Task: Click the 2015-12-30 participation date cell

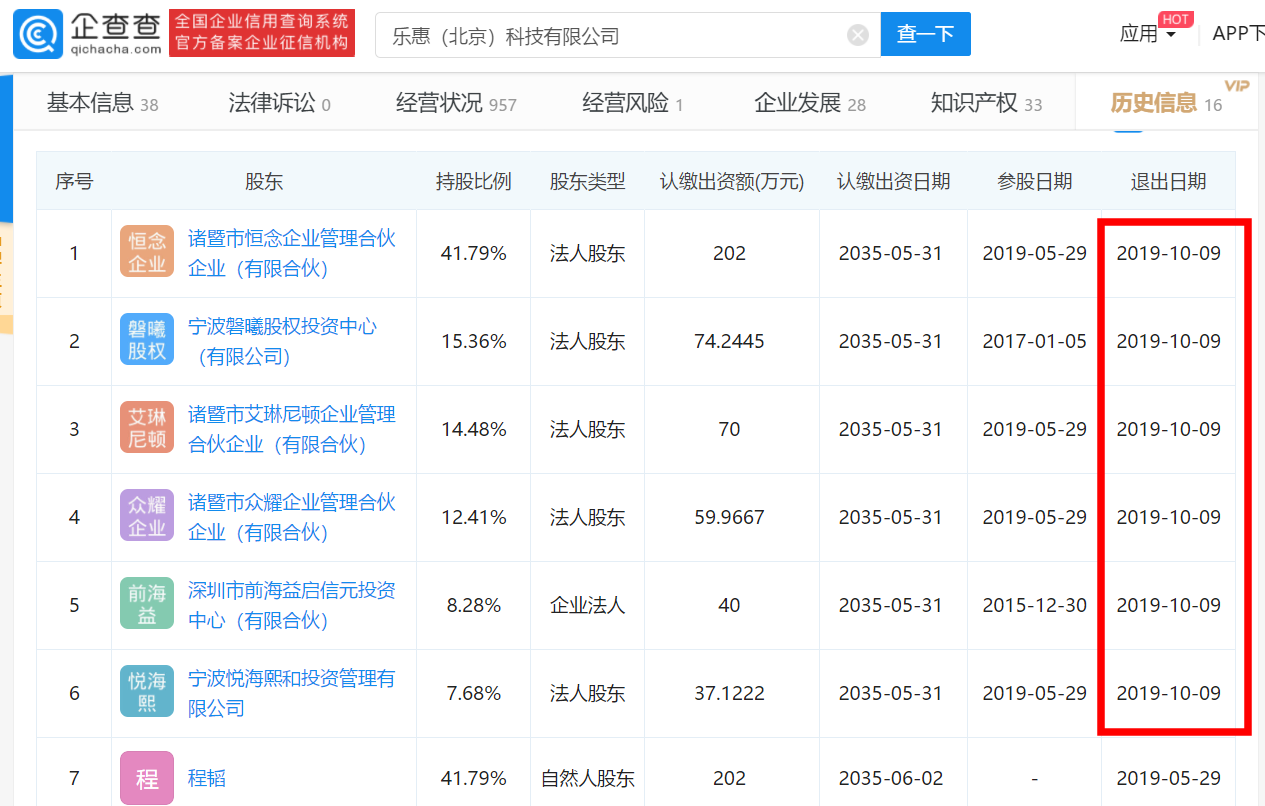Action: [x=1034, y=606]
